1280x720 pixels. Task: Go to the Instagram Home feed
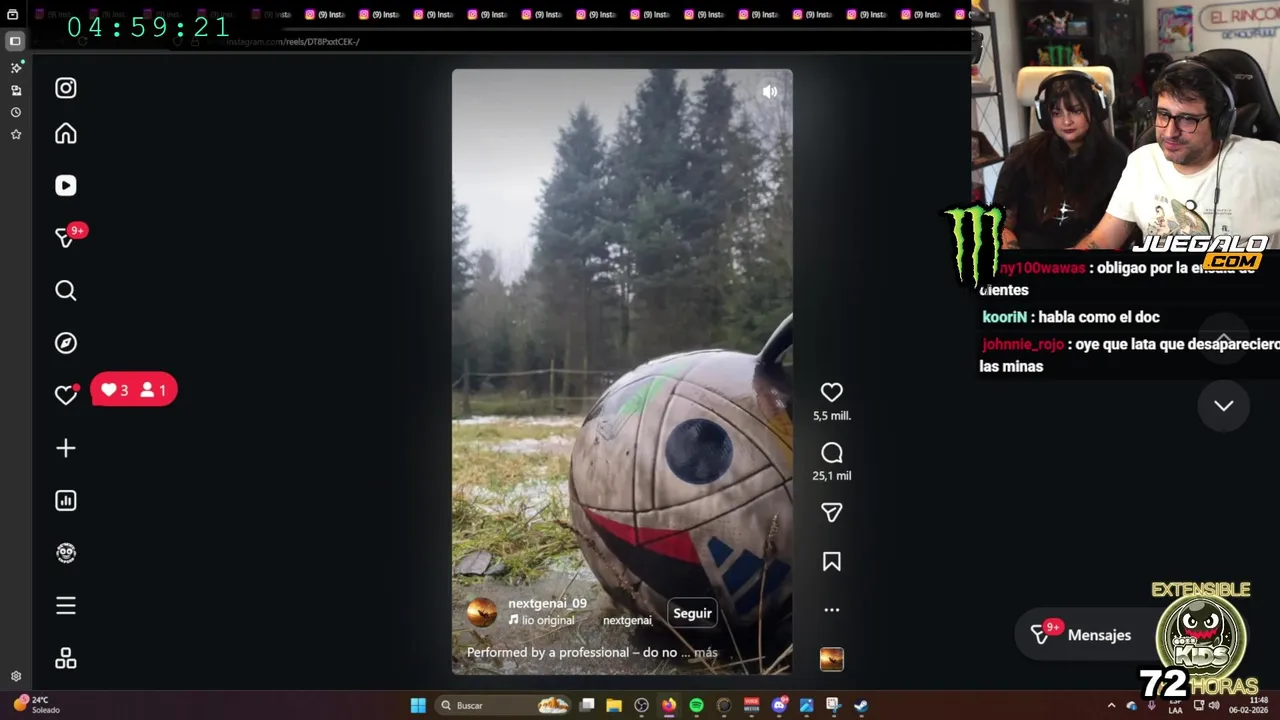[x=66, y=134]
